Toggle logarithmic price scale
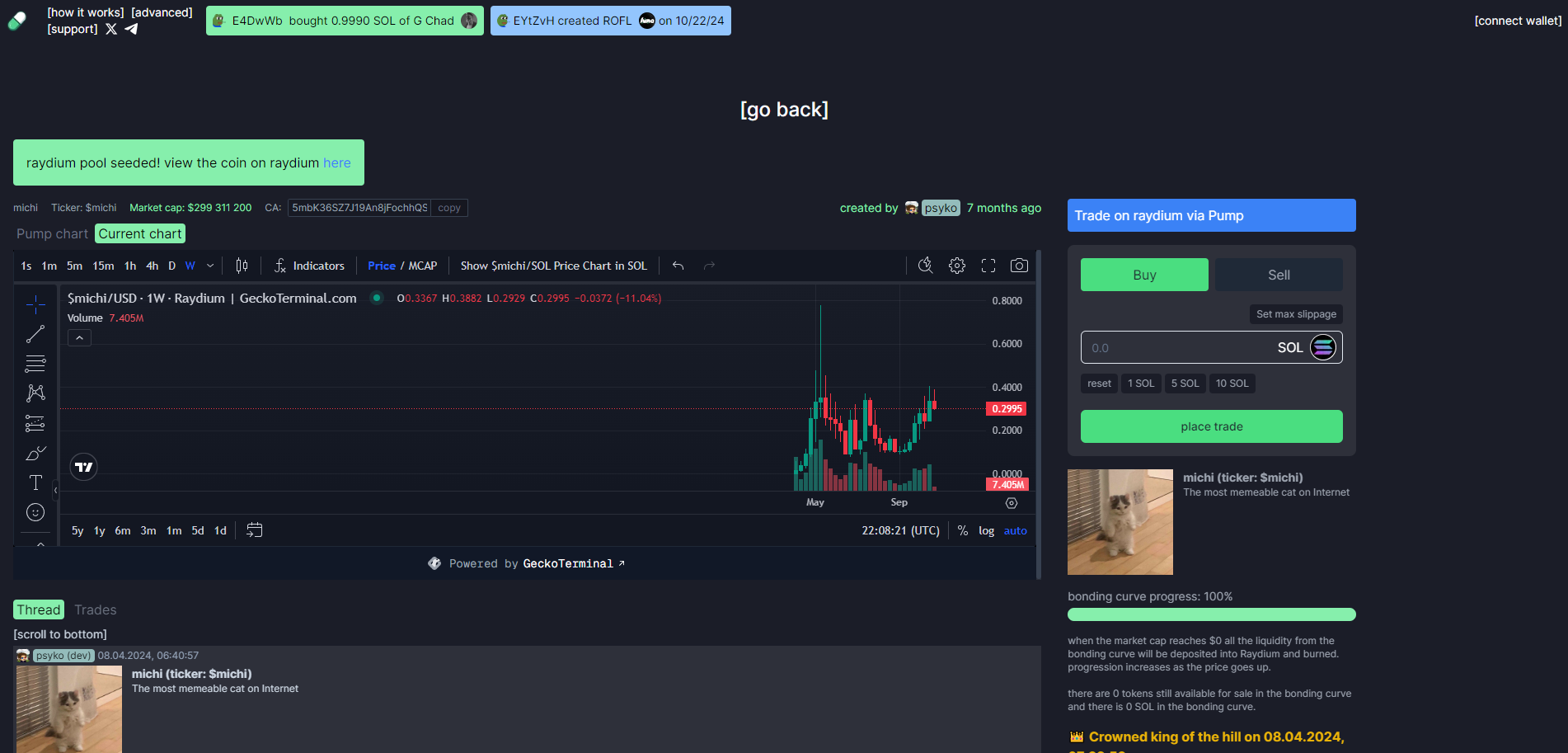 [x=986, y=530]
